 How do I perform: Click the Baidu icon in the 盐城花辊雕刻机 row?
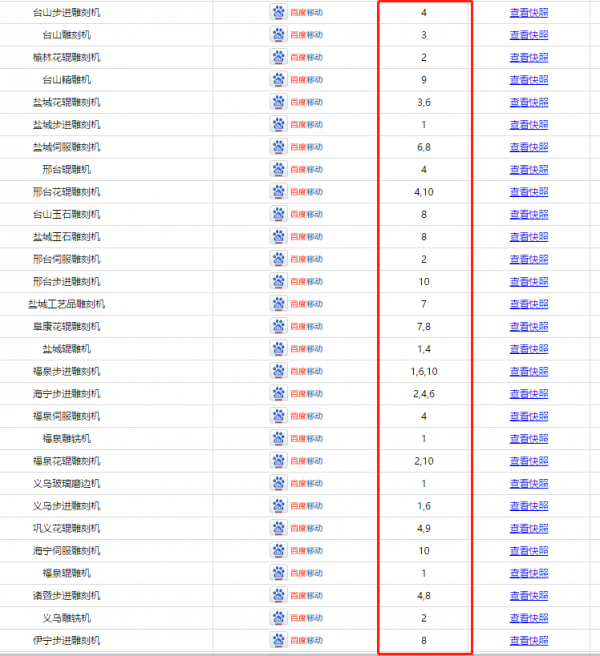[x=278, y=102]
